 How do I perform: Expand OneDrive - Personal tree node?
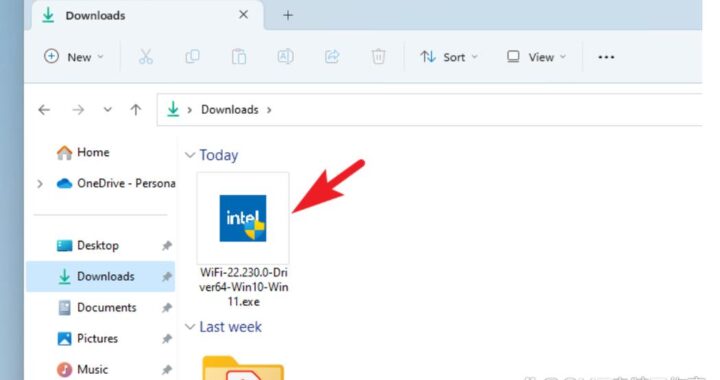[x=40, y=184]
